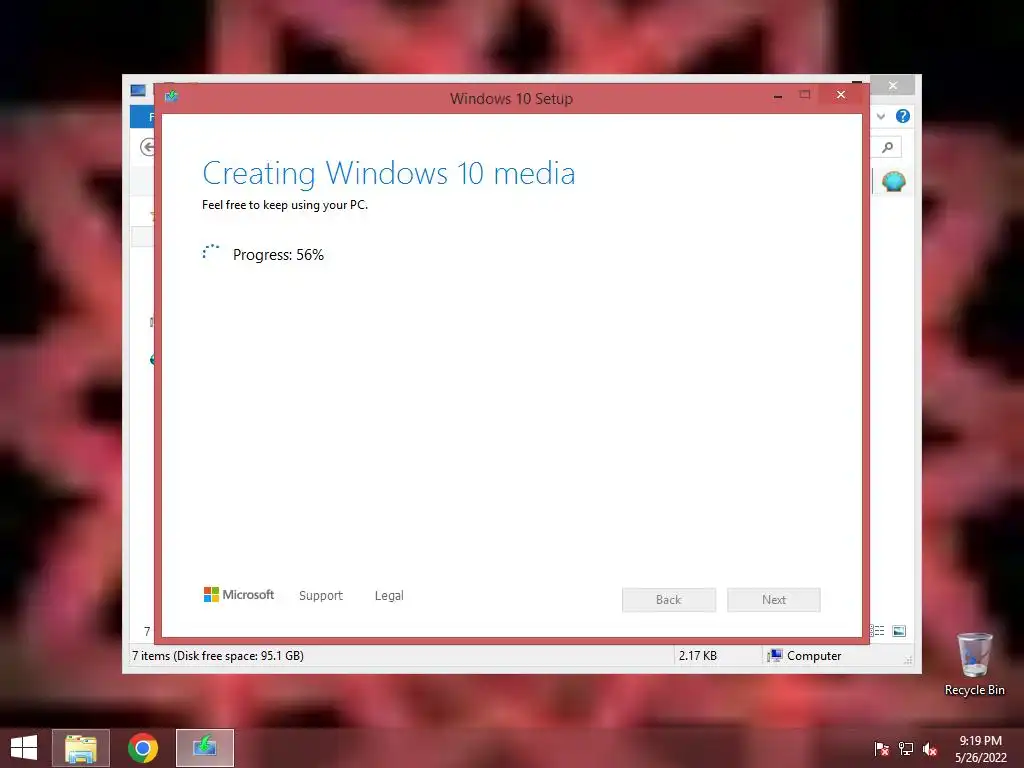
Task: Click the 9:19 PM taskbar clock
Action: coord(980,741)
